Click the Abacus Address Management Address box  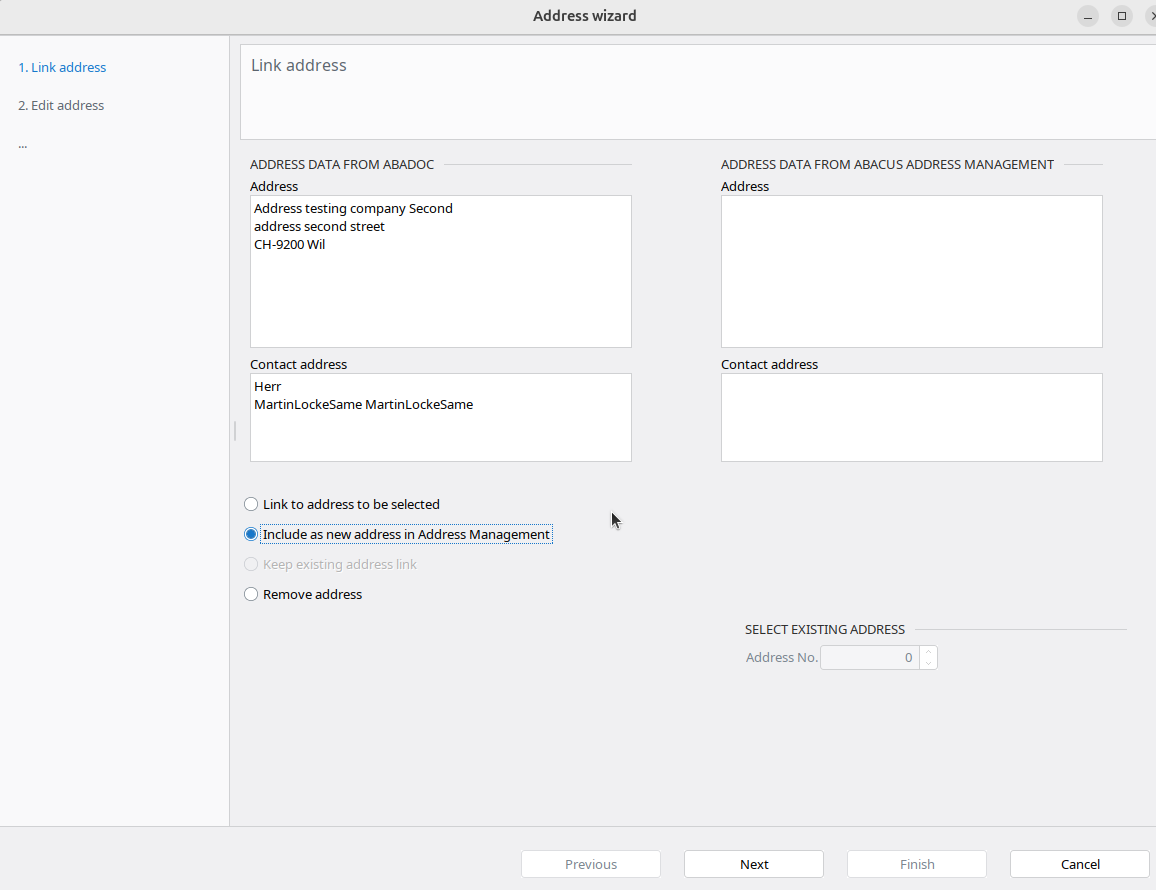pos(911,271)
